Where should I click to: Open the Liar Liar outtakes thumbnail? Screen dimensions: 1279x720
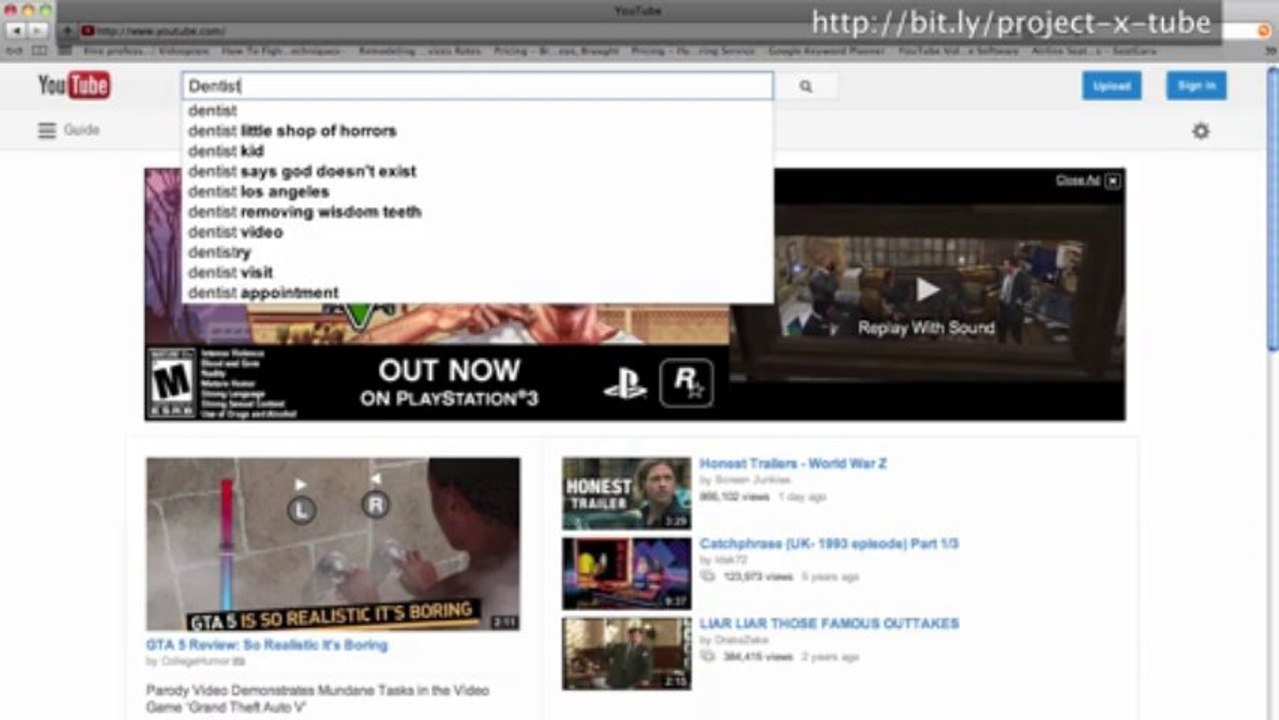pyautogui.click(x=626, y=653)
